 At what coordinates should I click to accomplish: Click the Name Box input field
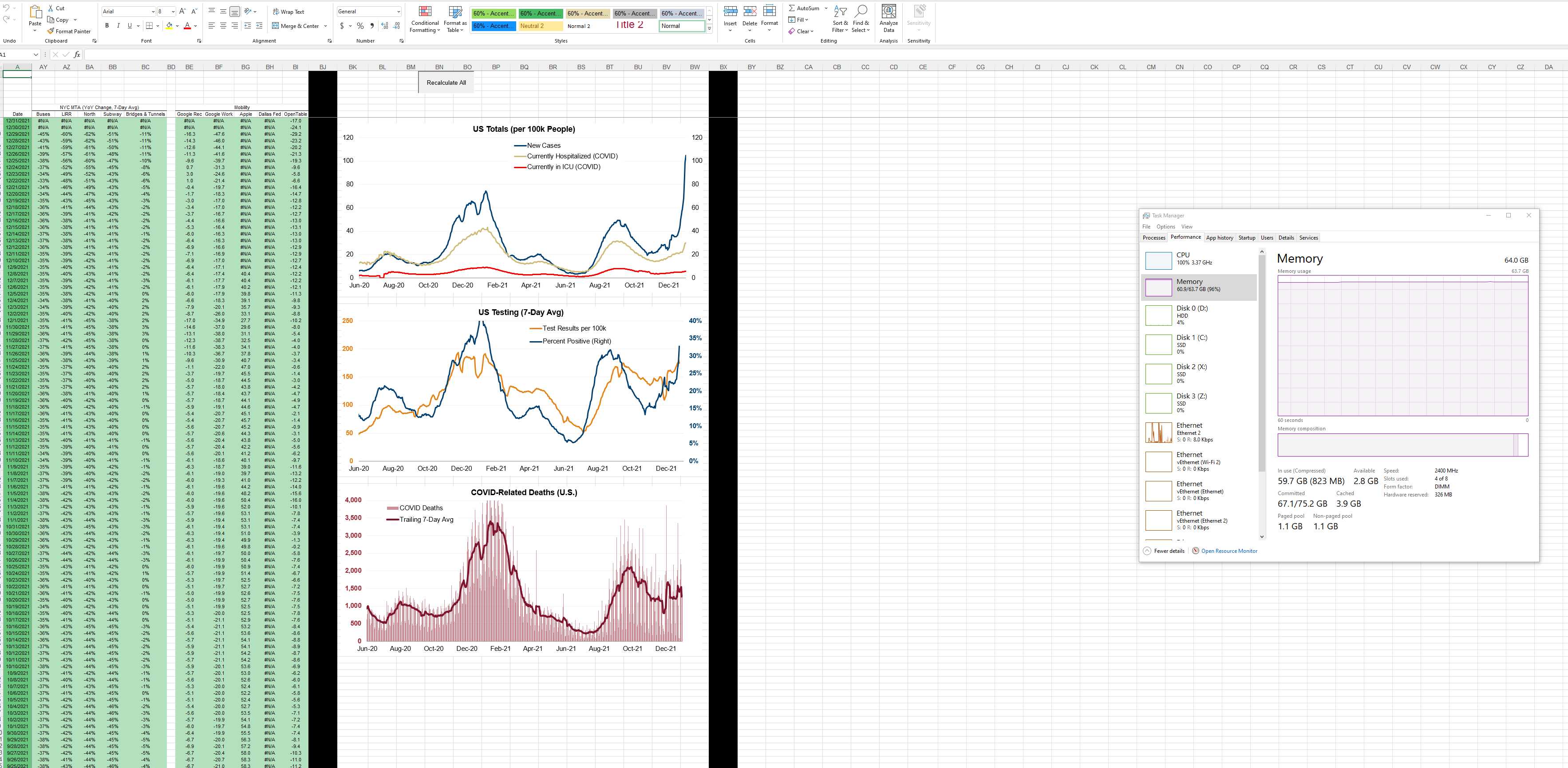(17, 54)
